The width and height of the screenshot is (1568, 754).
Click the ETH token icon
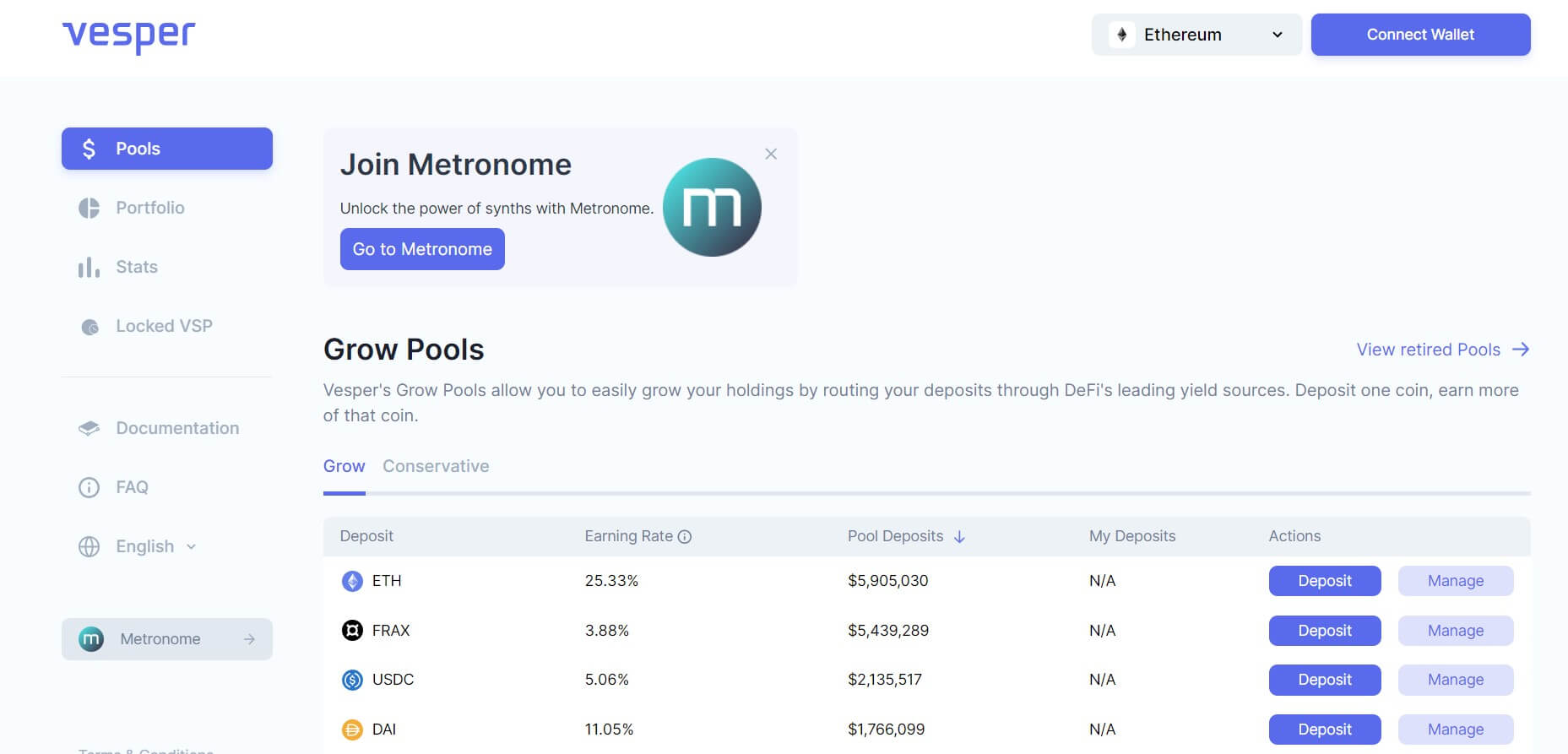click(352, 581)
